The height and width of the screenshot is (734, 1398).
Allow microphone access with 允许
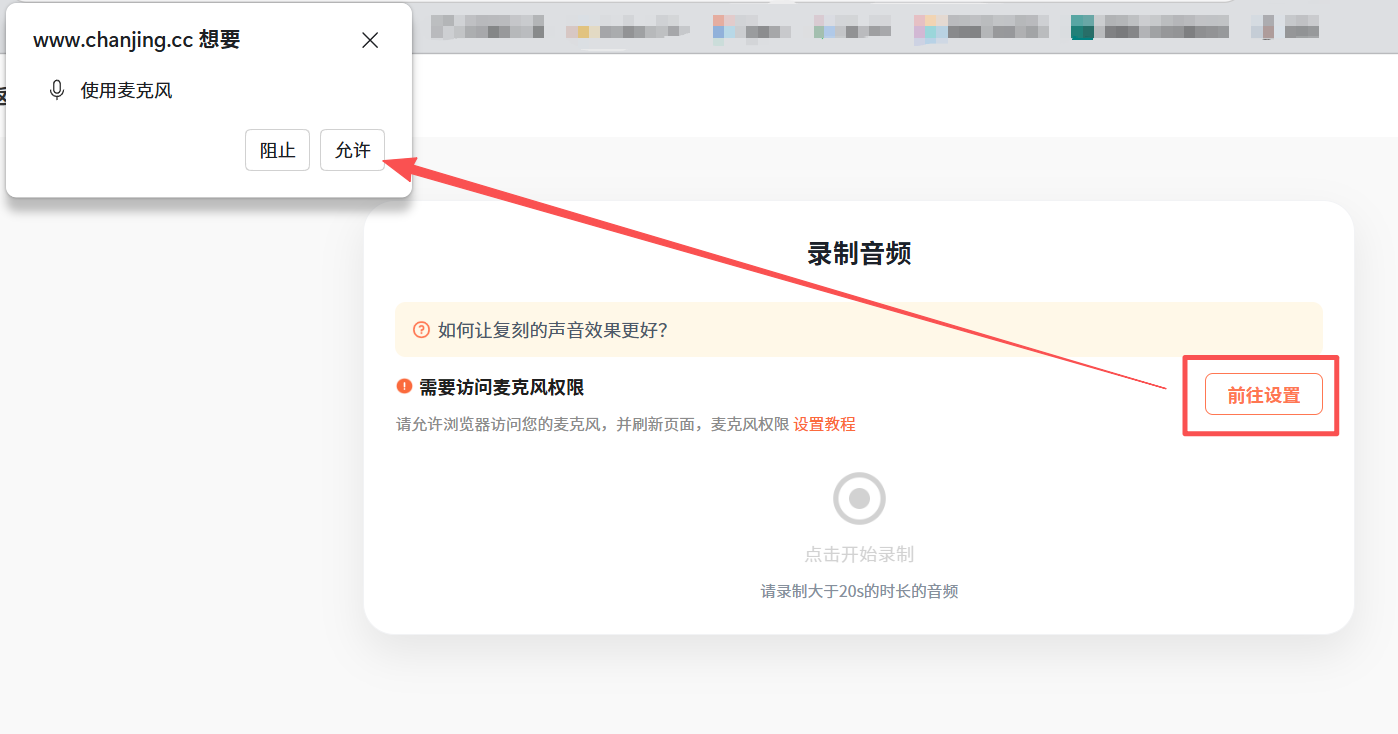pyautogui.click(x=352, y=150)
